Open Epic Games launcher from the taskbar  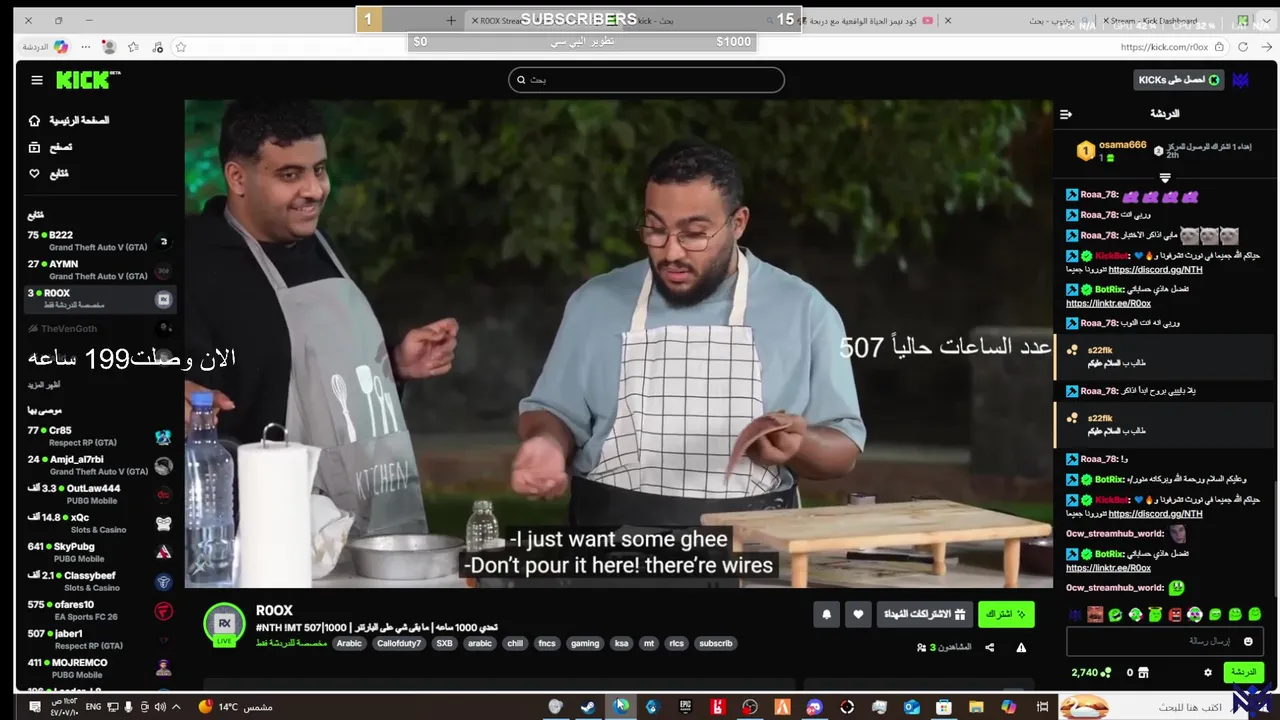coord(685,707)
